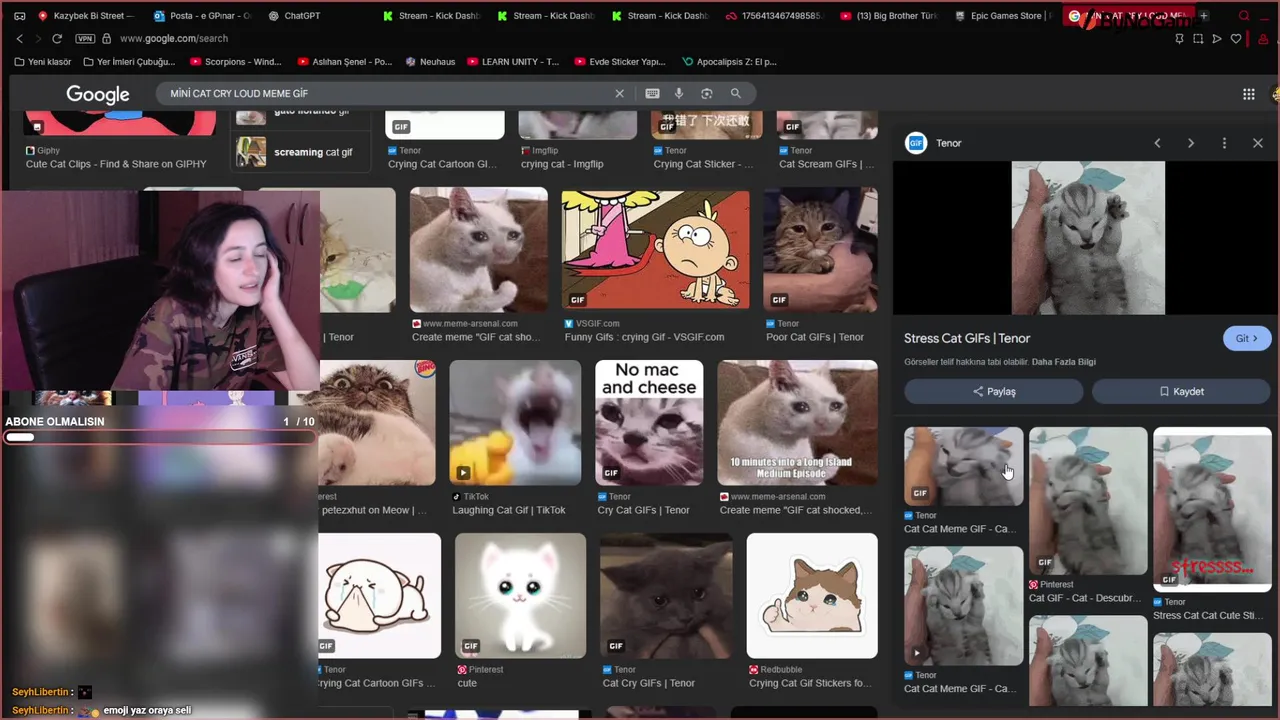
Task: Add a new browser tab
Action: (1204, 16)
